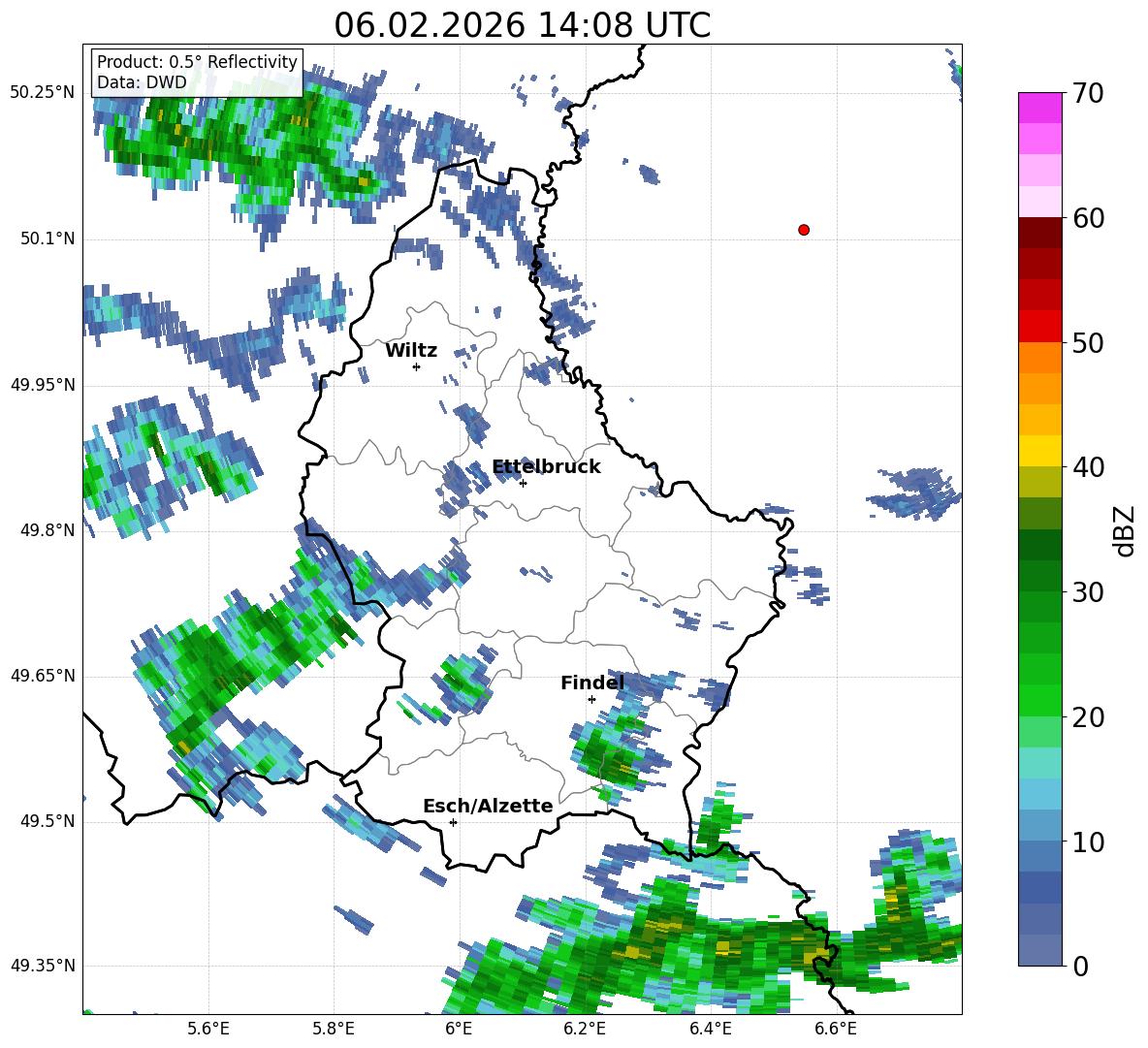Image resolution: width=1148 pixels, height=1048 pixels.
Task: Click the 6.4°E longitude tick label
Action: pyautogui.click(x=710, y=1030)
